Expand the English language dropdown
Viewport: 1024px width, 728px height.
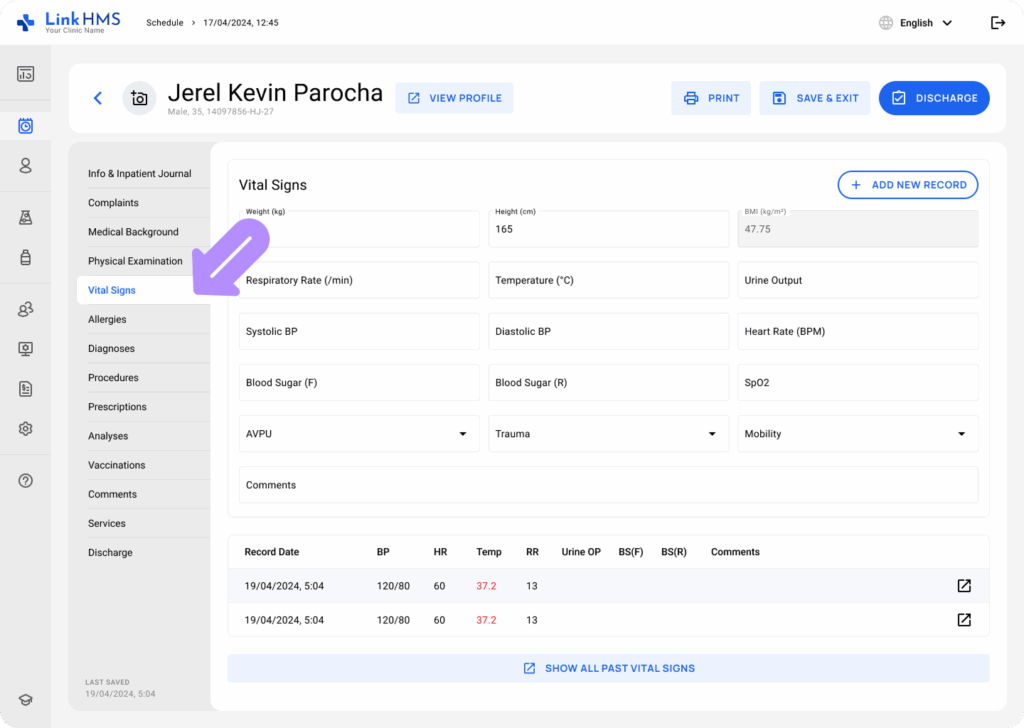(x=926, y=23)
